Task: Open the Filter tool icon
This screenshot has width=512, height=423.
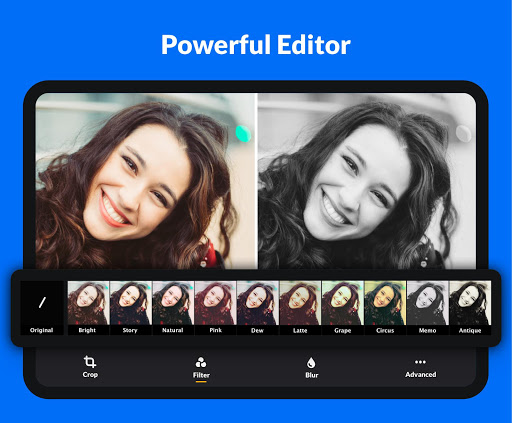Action: click(x=201, y=362)
